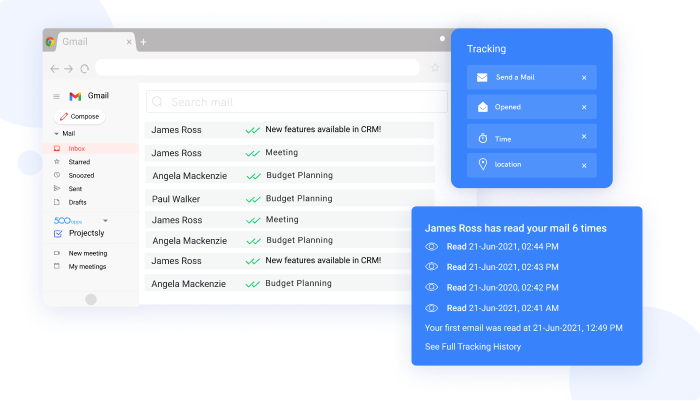Click the Opened tracking option

coord(532,107)
